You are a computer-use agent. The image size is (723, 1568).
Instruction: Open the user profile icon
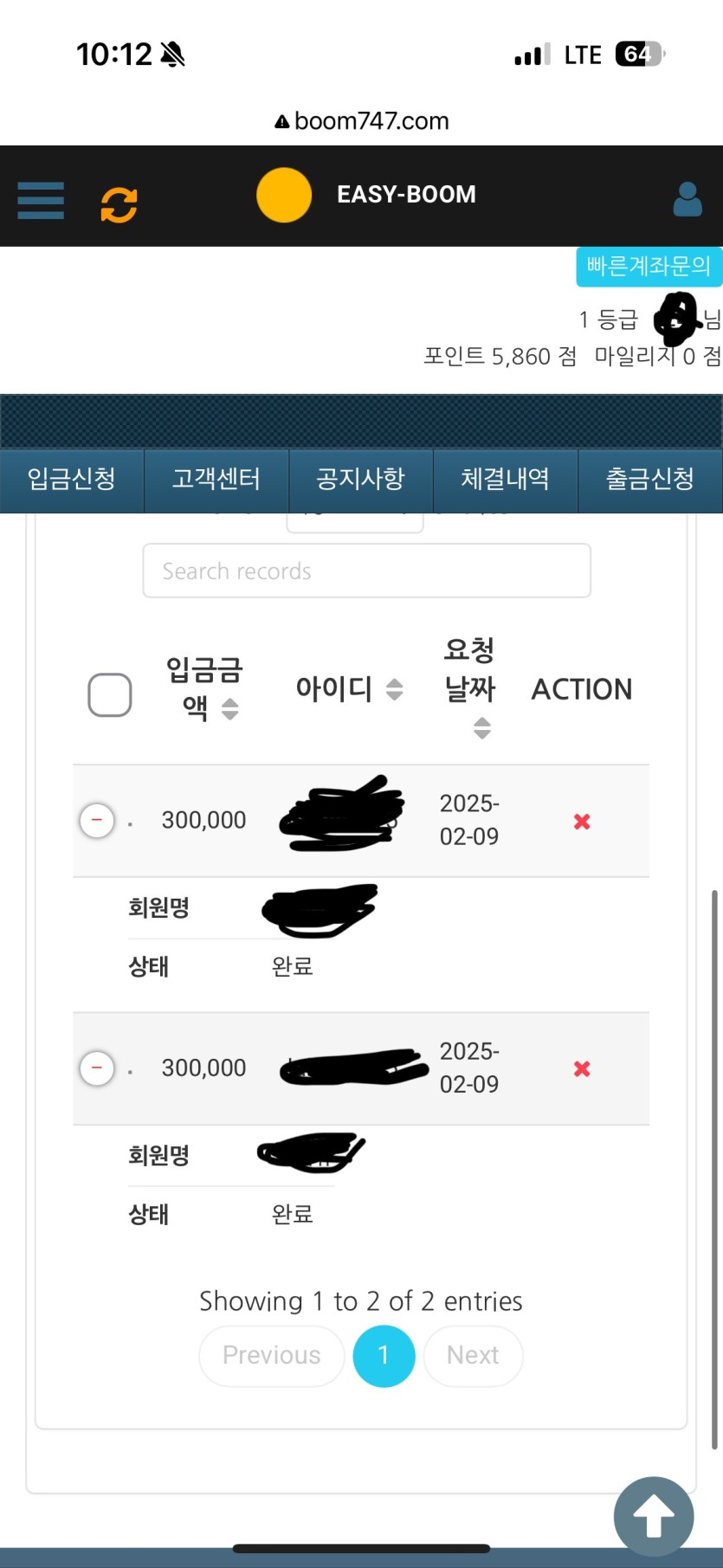687,199
